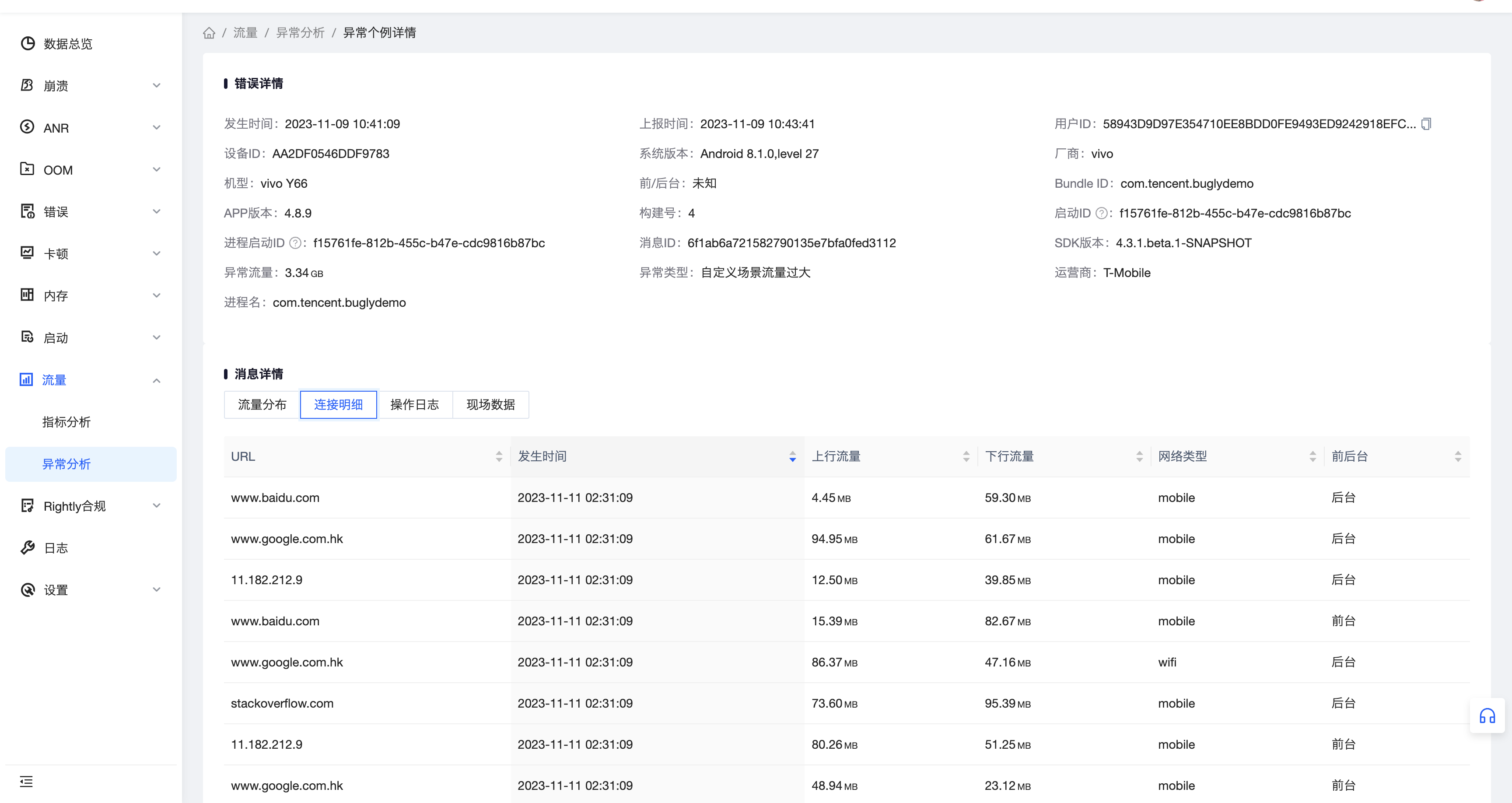This screenshot has height=803, width=1512.
Task: Sort by 下行流量 column
Action: pos(1139,457)
